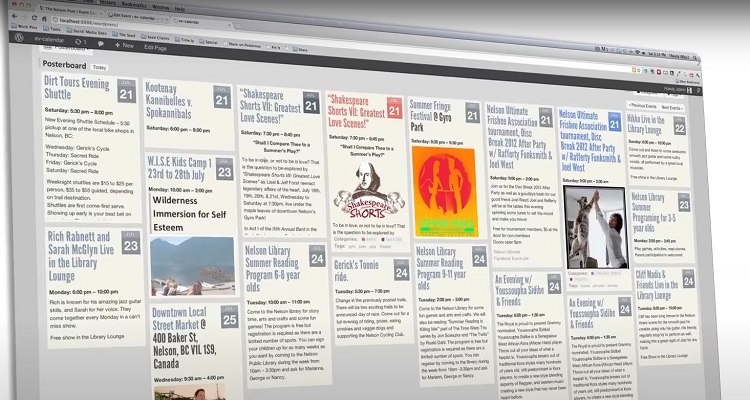Image resolution: width=750 pixels, height=400 pixels.
Task: Open the Share bookmark folder
Action: click(x=300, y=49)
